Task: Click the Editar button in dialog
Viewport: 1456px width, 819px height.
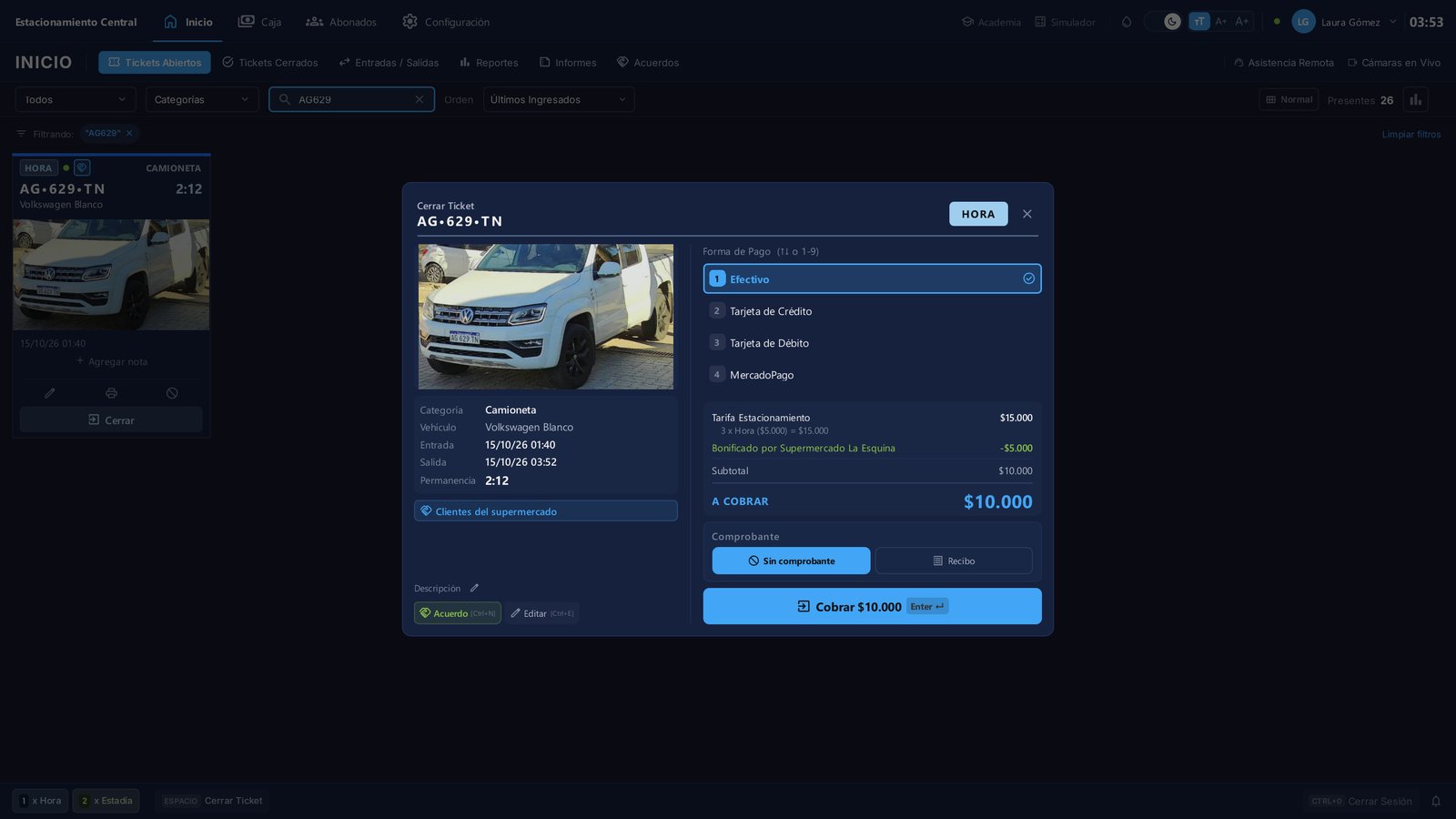Action: click(x=542, y=613)
